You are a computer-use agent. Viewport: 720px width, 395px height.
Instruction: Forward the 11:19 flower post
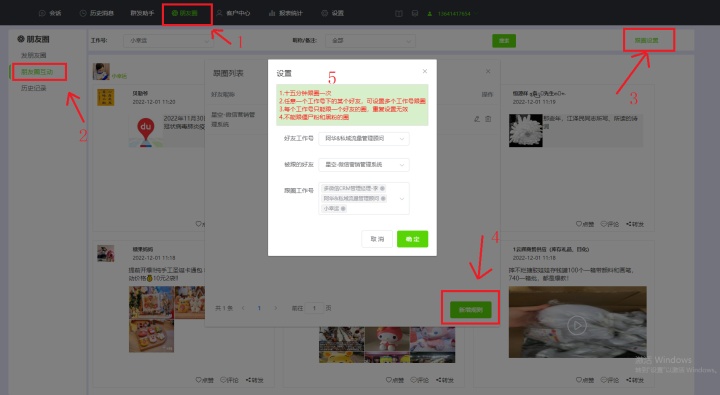point(635,224)
